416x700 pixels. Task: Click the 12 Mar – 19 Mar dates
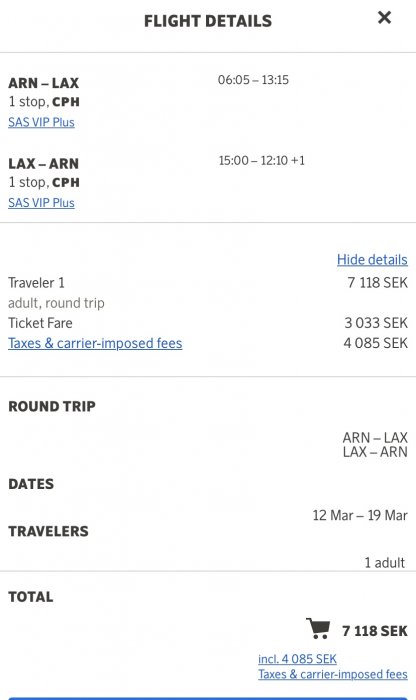[x=360, y=515]
